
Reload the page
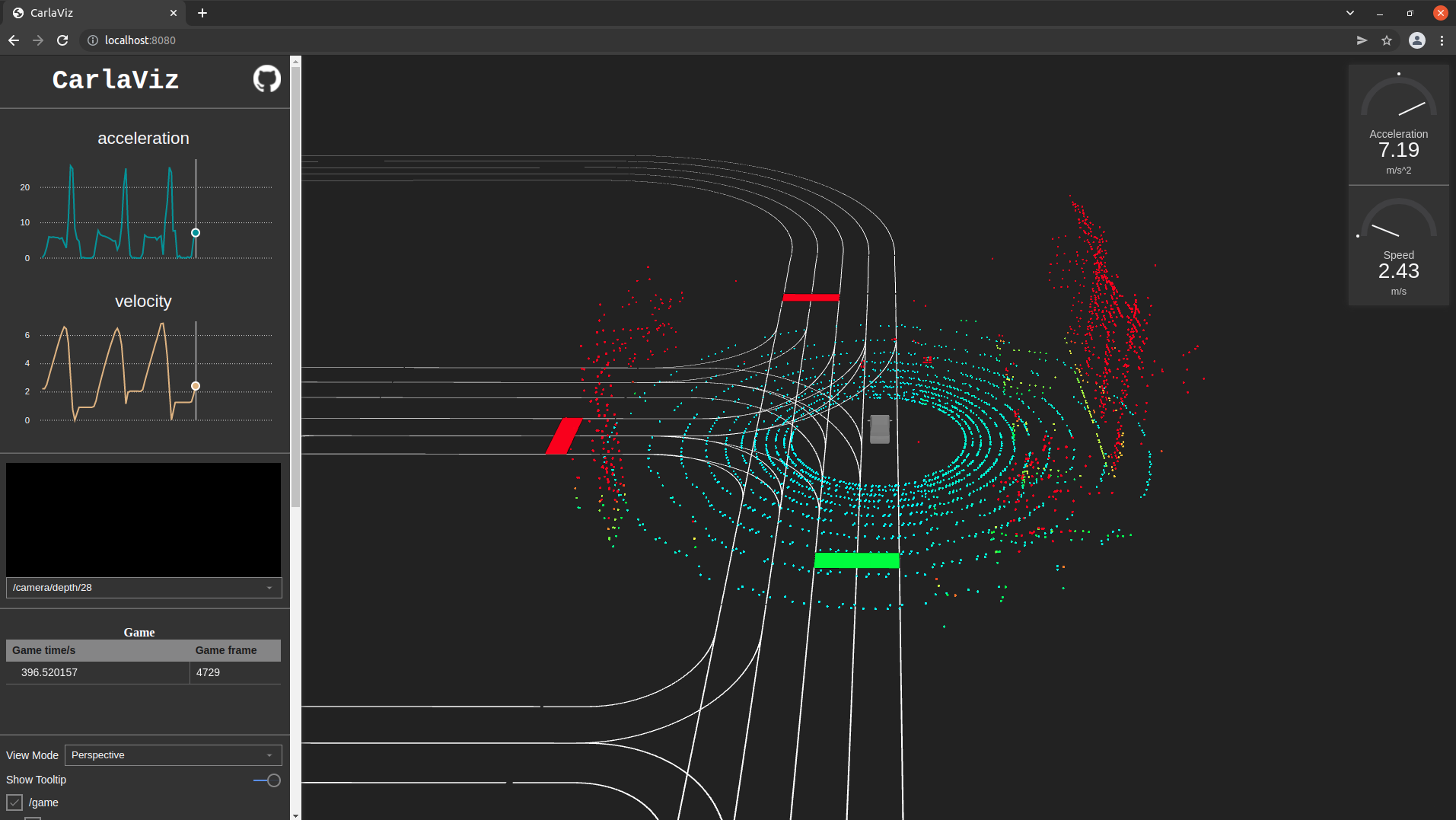coord(62,40)
